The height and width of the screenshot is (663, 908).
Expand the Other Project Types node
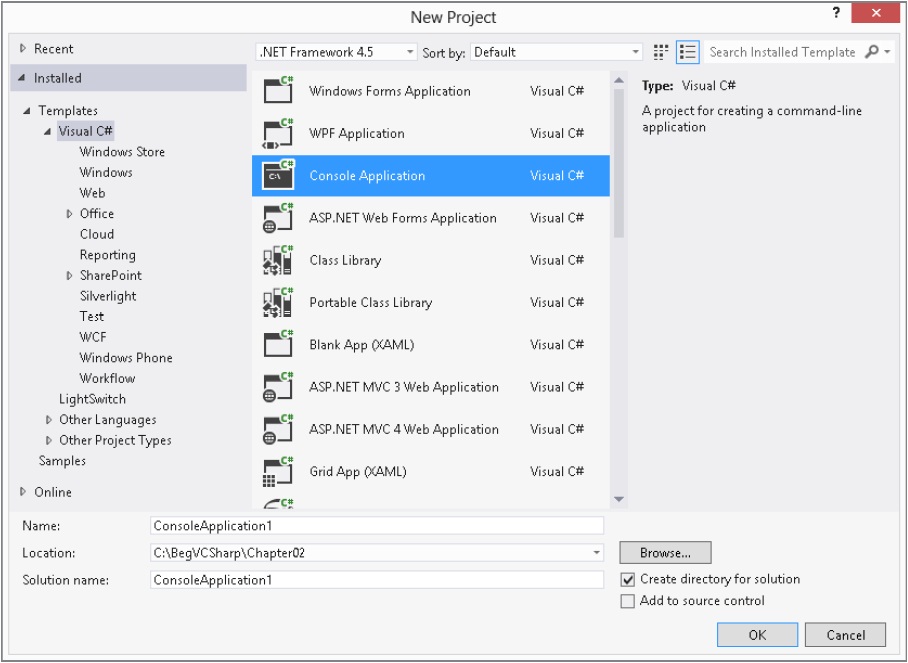pyautogui.click(x=49, y=441)
